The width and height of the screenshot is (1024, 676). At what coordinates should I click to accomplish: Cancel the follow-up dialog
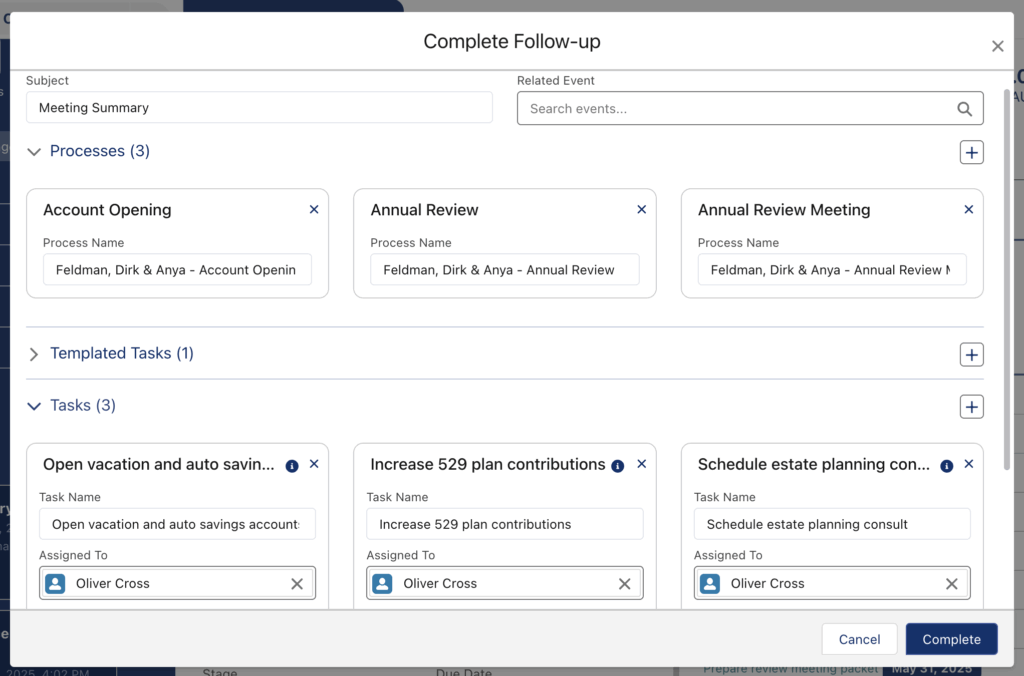pos(859,640)
